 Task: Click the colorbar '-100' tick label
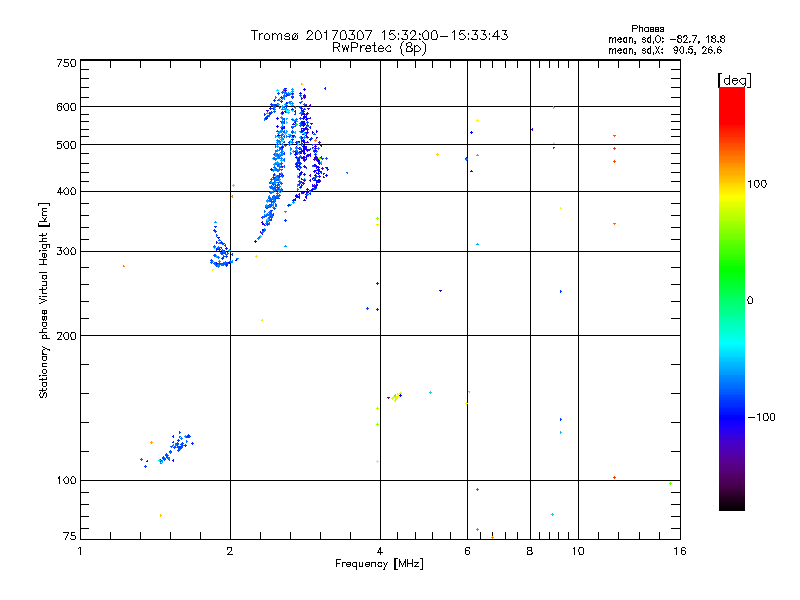[x=761, y=417]
